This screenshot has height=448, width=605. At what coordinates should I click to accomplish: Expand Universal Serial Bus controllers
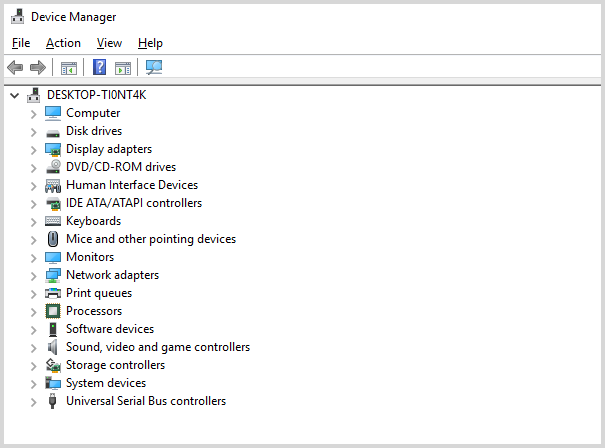coord(34,402)
